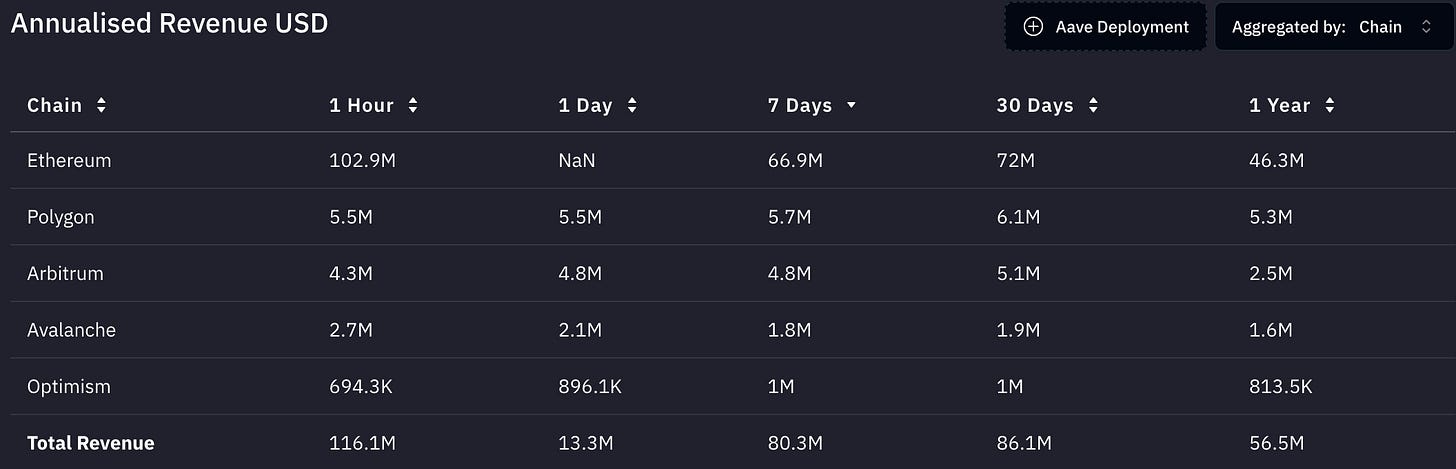Click the 896.1K Optimism 1 Day value
This screenshot has height=469, width=1456.
[590, 386]
